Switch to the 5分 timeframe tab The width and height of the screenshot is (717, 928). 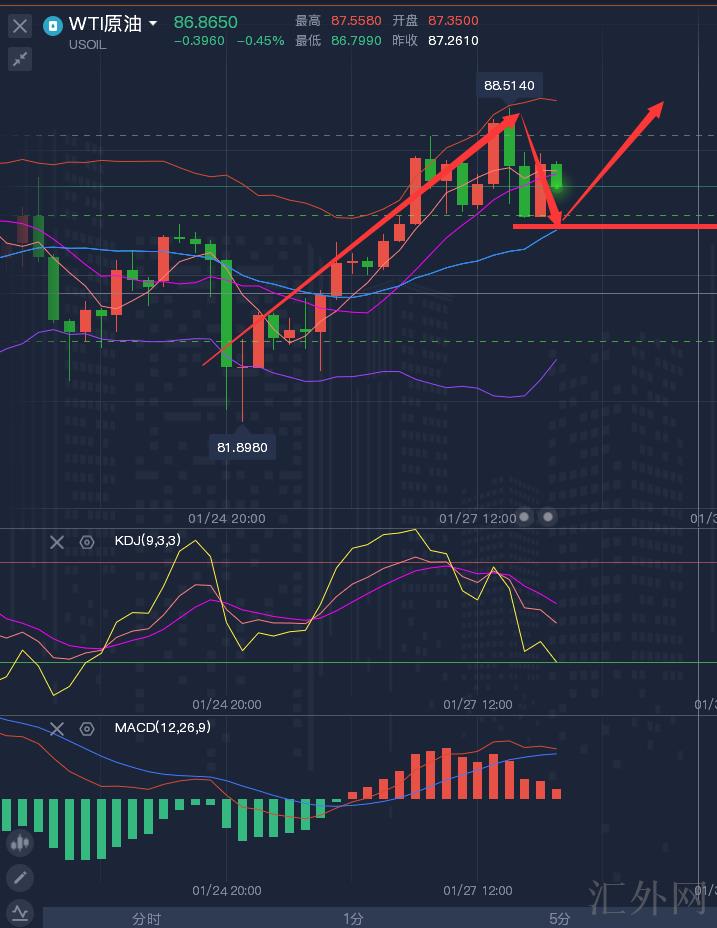pyautogui.click(x=560, y=918)
